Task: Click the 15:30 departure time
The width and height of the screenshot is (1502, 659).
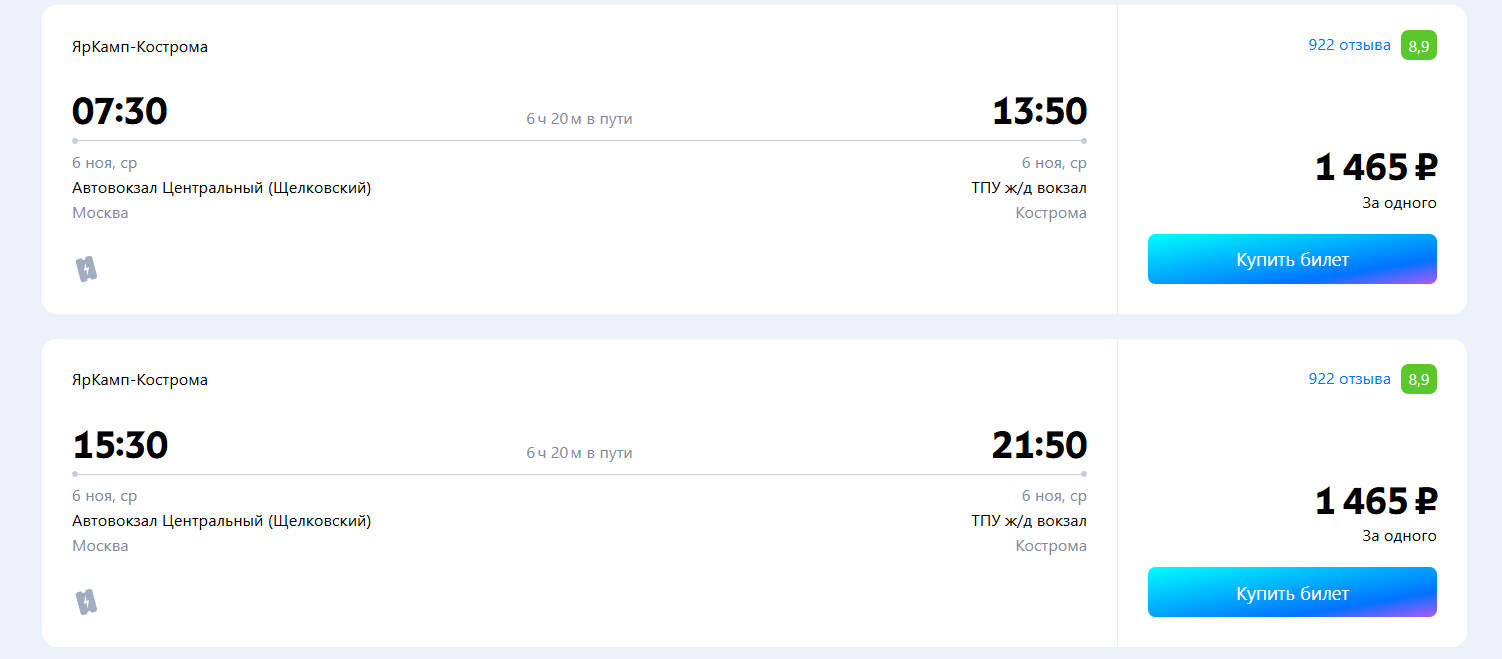Action: [120, 445]
